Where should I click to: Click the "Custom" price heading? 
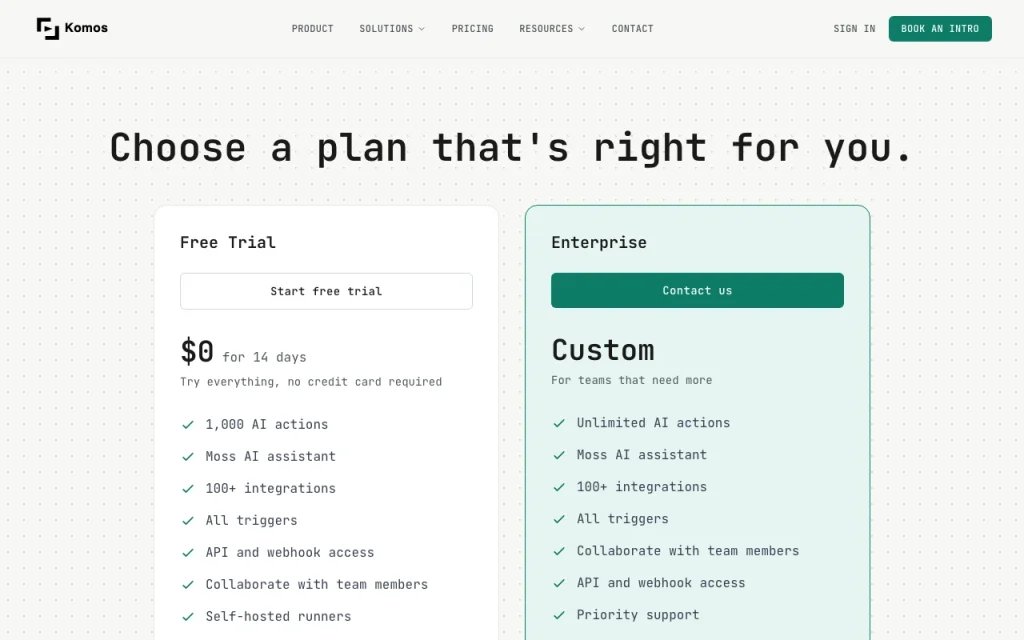(603, 350)
